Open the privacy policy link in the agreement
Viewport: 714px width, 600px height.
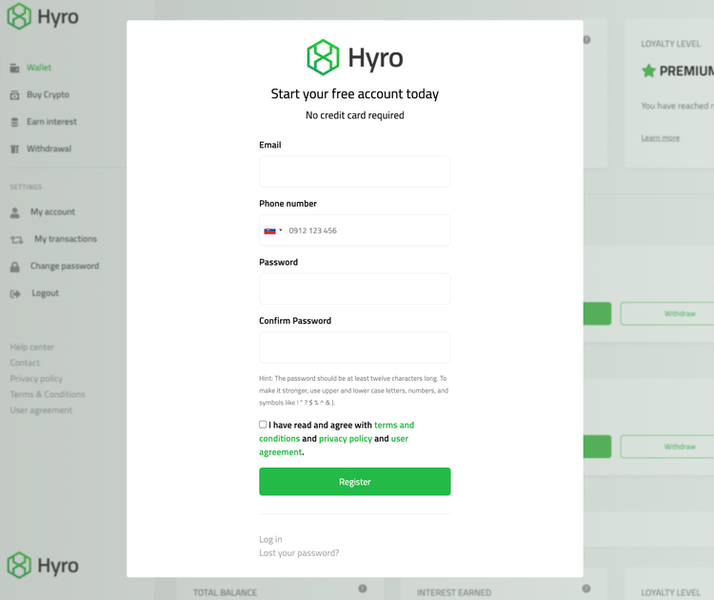point(345,438)
